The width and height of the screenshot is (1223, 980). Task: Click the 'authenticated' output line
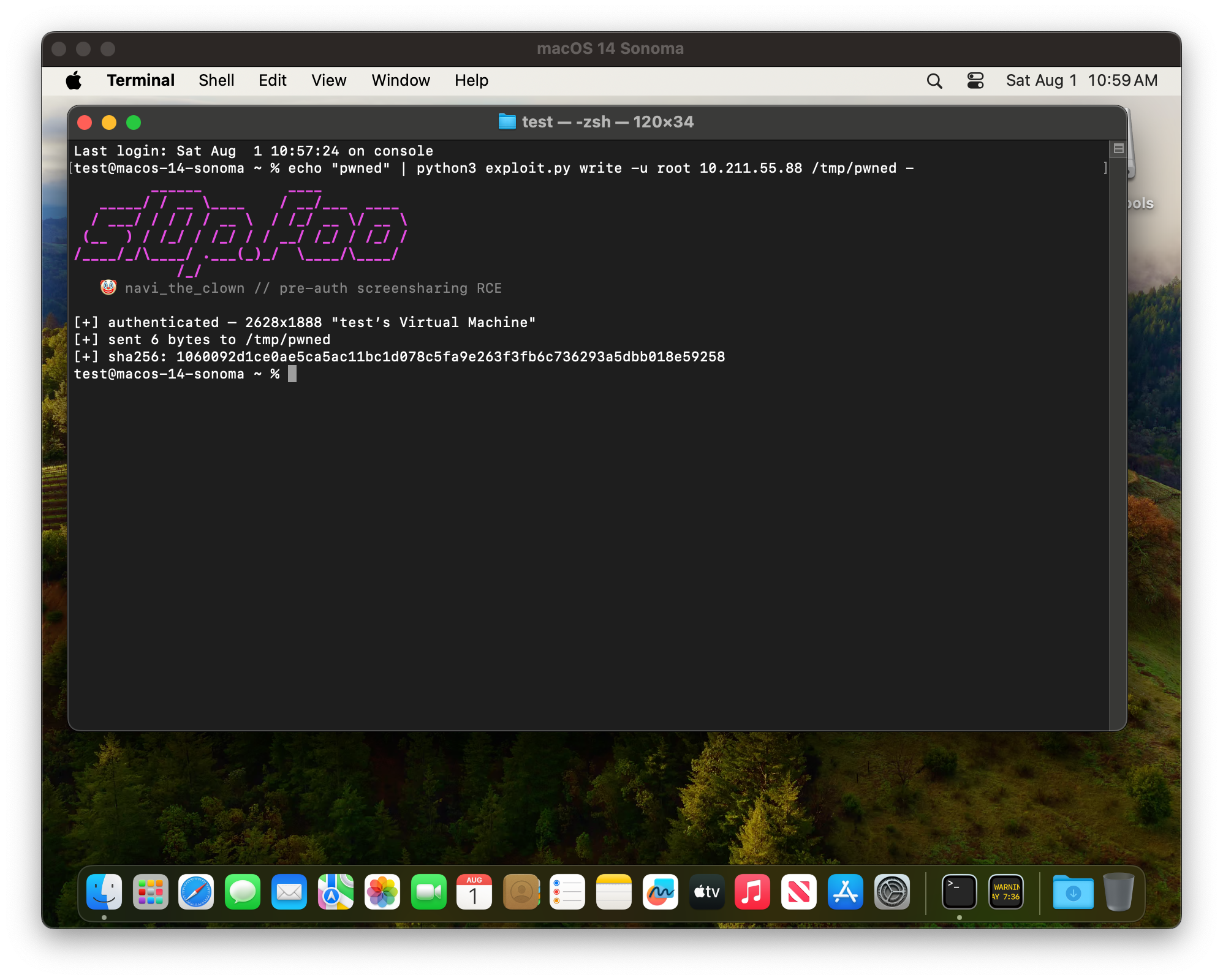(x=305, y=323)
